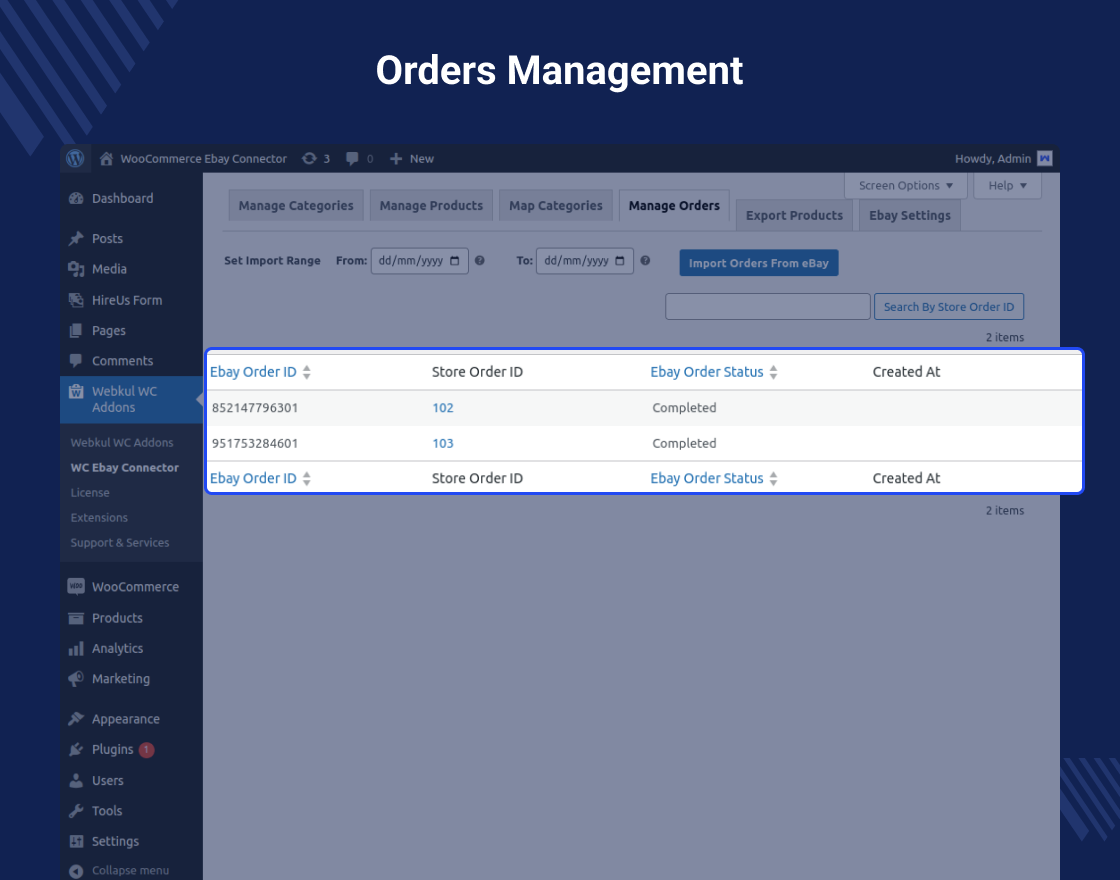Open comments via the admin bar bubble icon
This screenshot has height=880, width=1120.
[350, 158]
